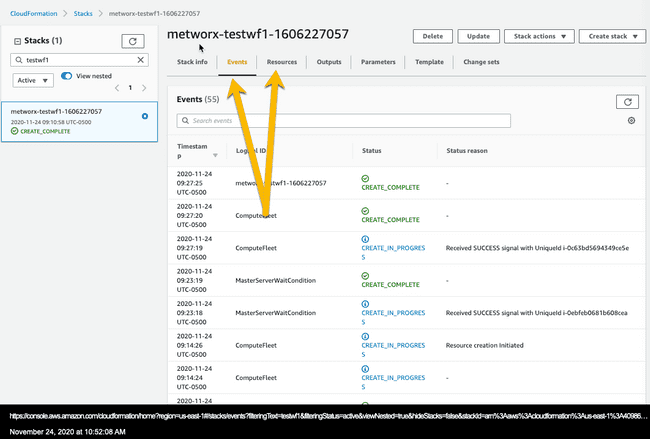Open the Active status filter dropdown
The height and width of the screenshot is (439, 650).
pos(33,80)
